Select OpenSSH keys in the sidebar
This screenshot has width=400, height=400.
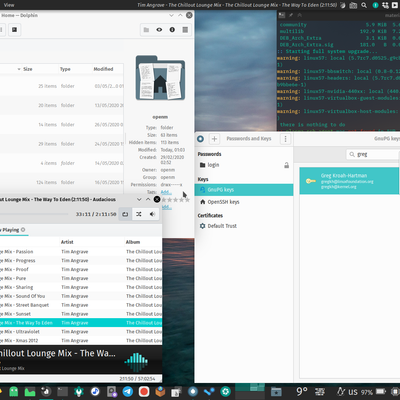pos(244,202)
